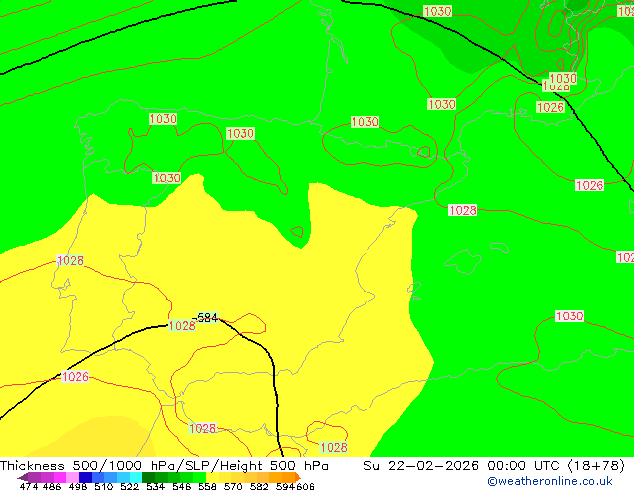634x490 pixels.
Task: Click legend value 570
Action: coord(233,486)
